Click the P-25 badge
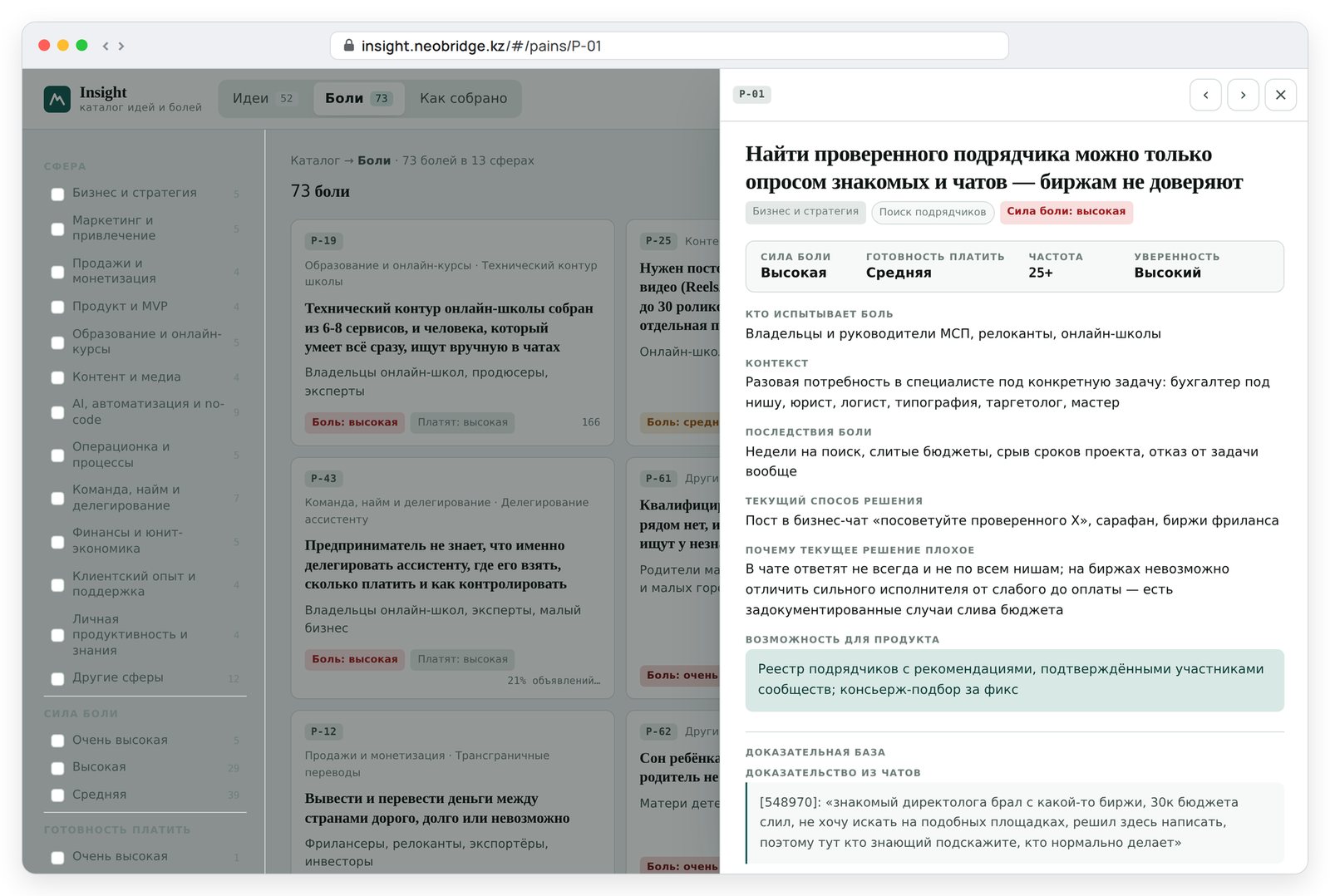1330x896 pixels. tap(658, 241)
